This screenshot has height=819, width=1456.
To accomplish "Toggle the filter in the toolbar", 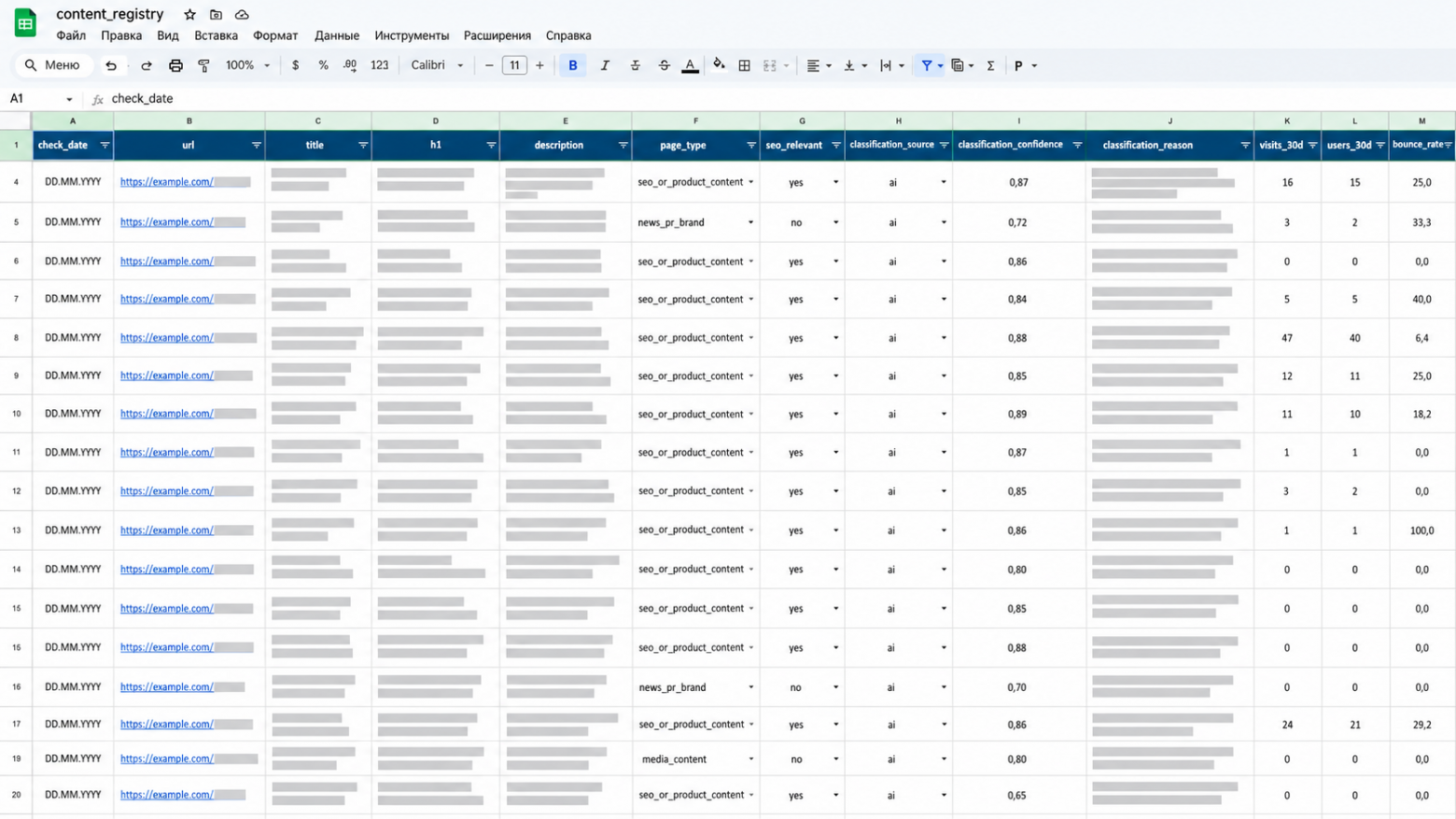I will [926, 65].
